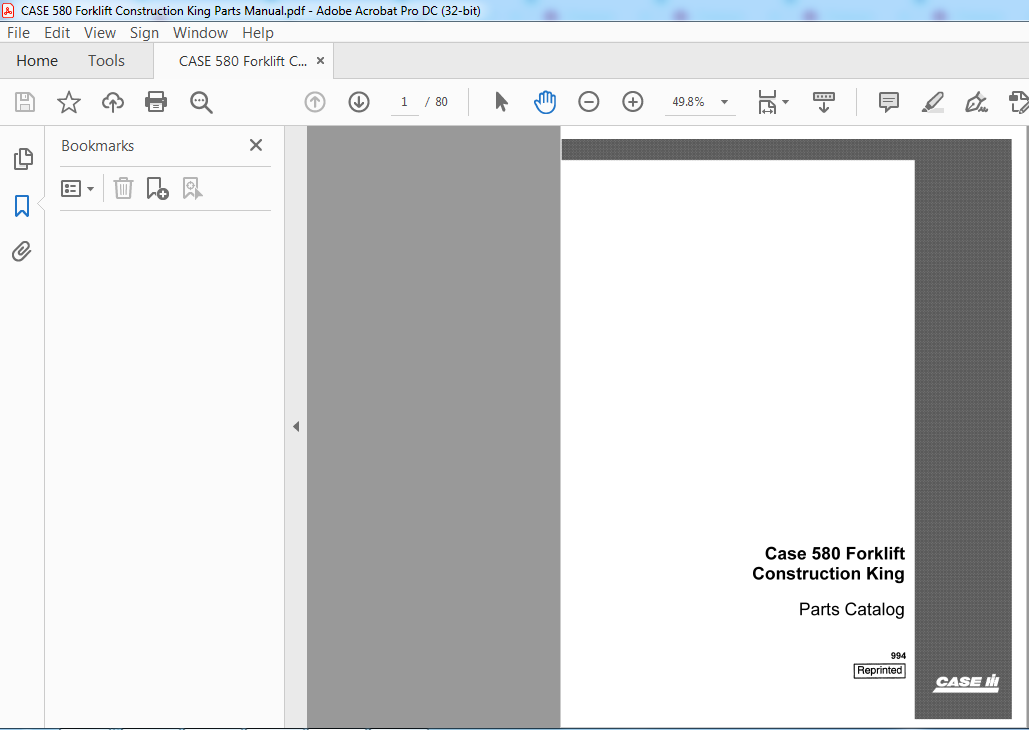The height and width of the screenshot is (730, 1029).
Task: Open the Edit menu
Action: (x=57, y=33)
